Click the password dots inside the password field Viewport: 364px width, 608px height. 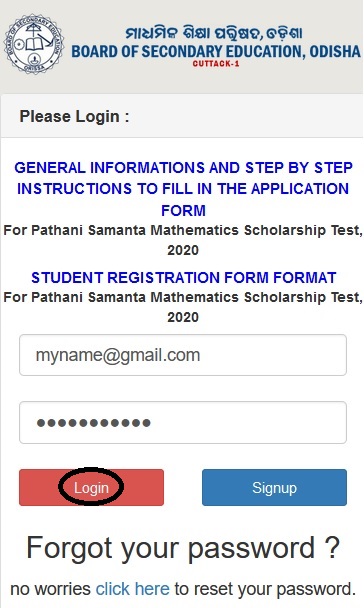[x=93, y=423]
